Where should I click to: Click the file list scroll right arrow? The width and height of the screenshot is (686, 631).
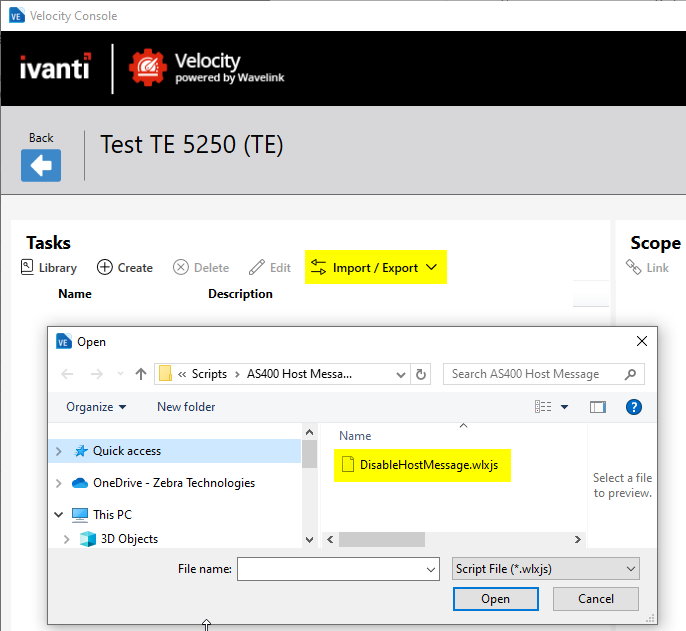(x=578, y=540)
